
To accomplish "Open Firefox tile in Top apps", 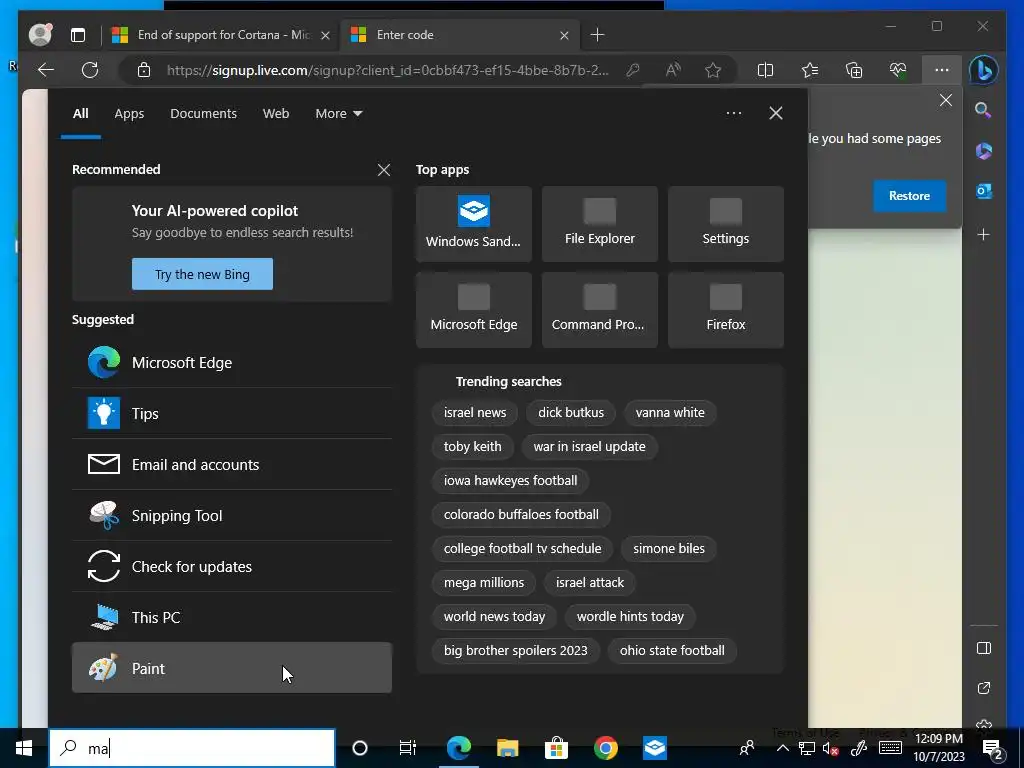I will (x=726, y=310).
